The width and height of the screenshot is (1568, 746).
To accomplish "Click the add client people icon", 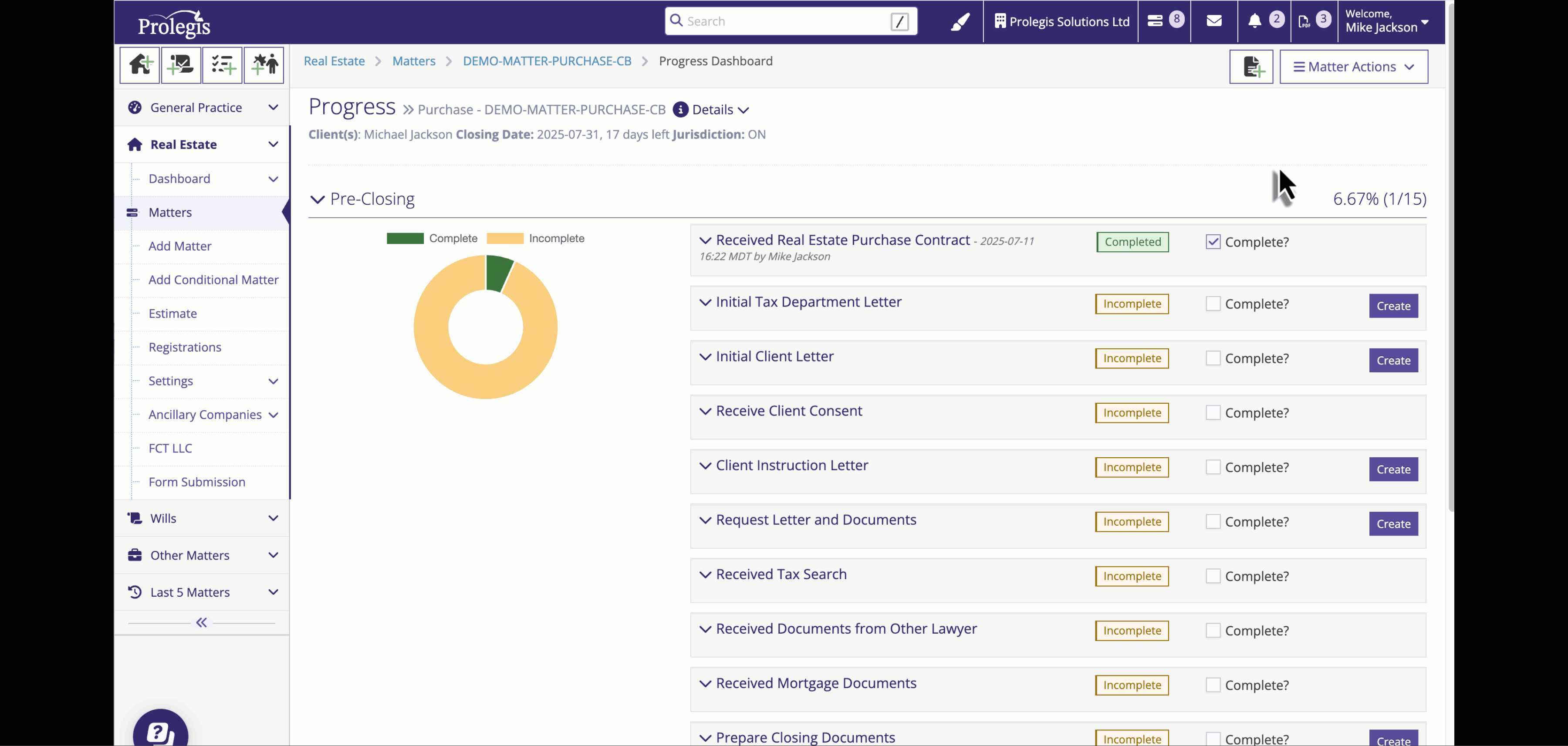I will click(x=264, y=64).
